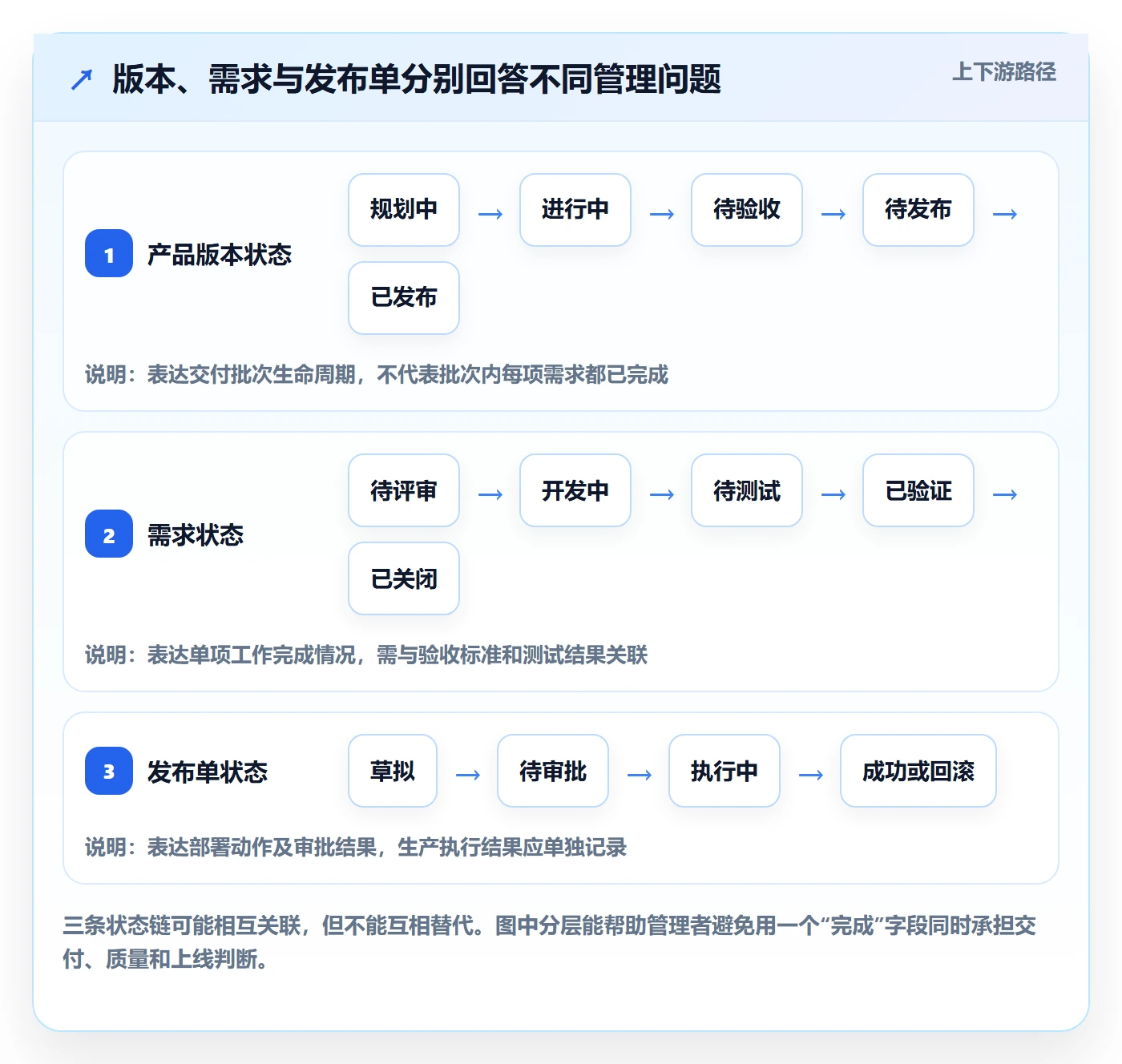Click the diagonal arrow icon beside the title

[x=82, y=79]
